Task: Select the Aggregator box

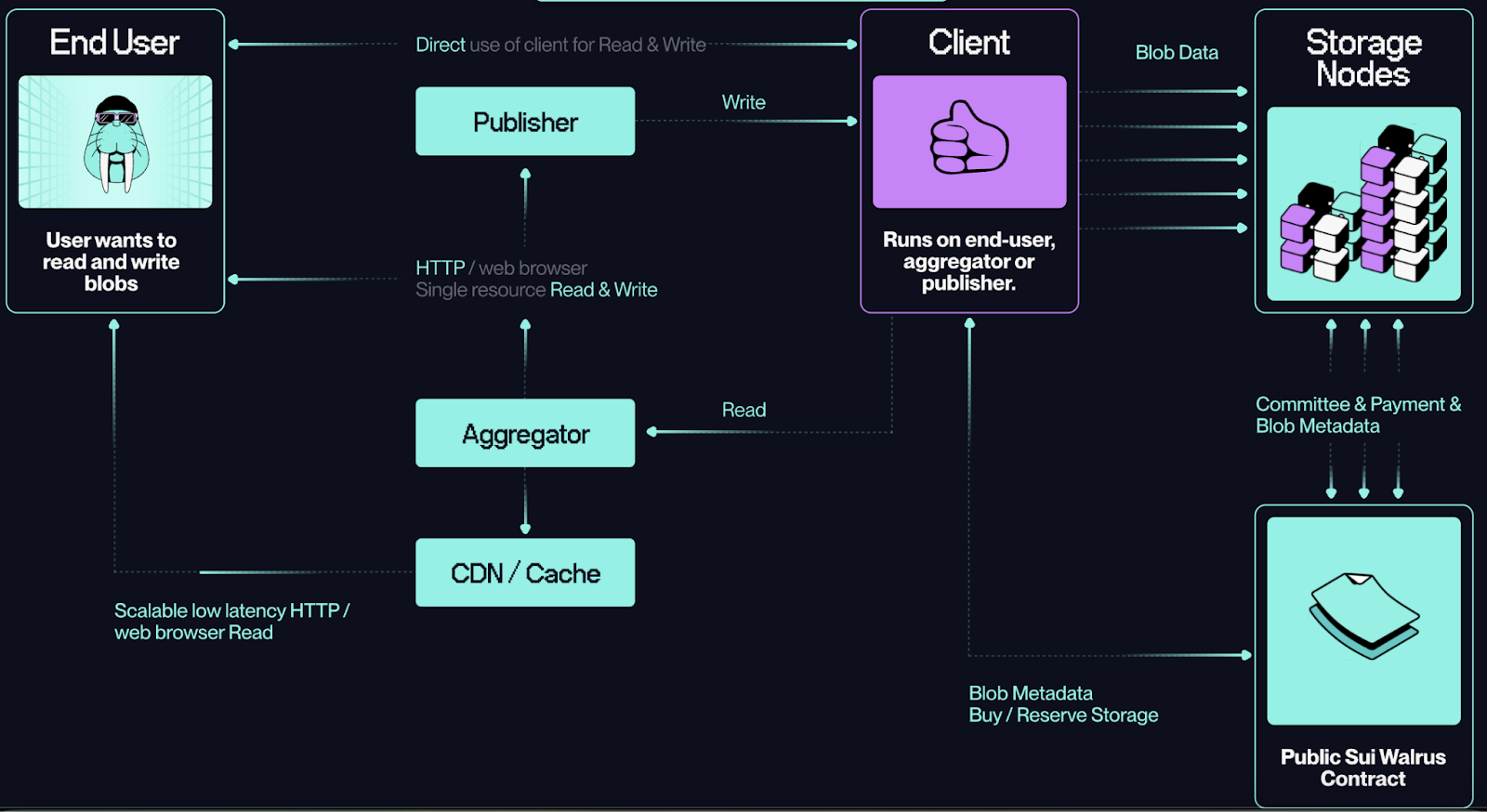Action: pos(525,434)
